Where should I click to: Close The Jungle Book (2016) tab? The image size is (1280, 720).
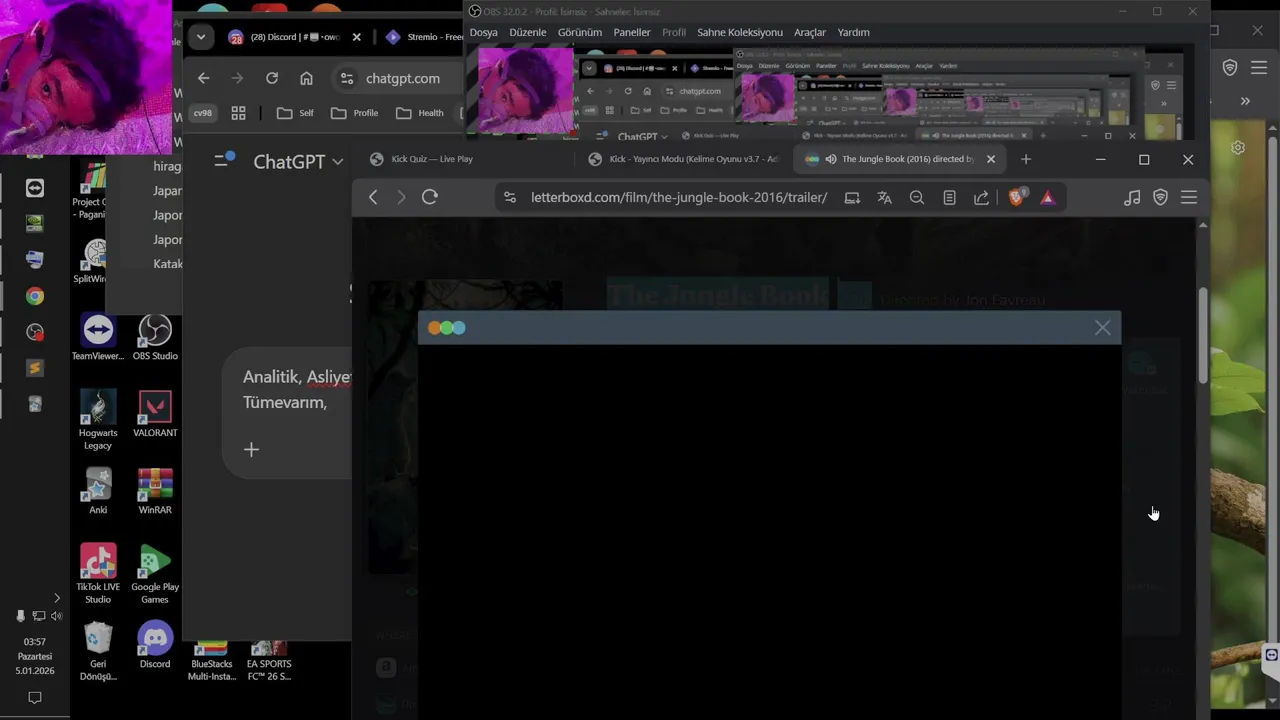(x=991, y=159)
